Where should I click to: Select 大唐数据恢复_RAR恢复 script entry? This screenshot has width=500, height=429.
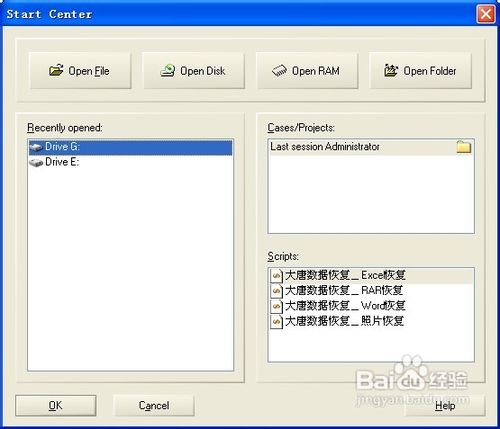point(371,291)
